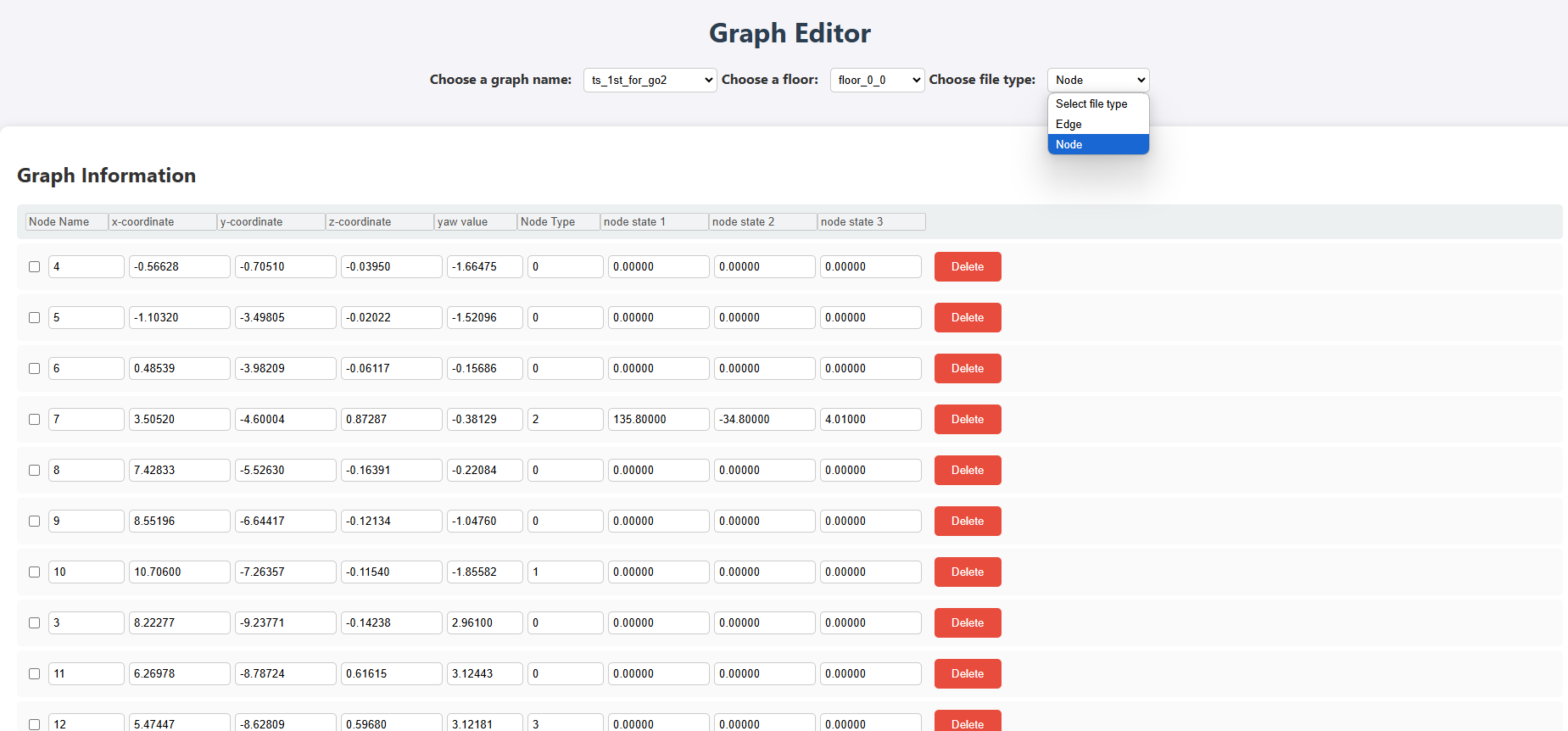The height and width of the screenshot is (731, 1568).
Task: Click yaw value field with 2.96100
Action: (485, 622)
